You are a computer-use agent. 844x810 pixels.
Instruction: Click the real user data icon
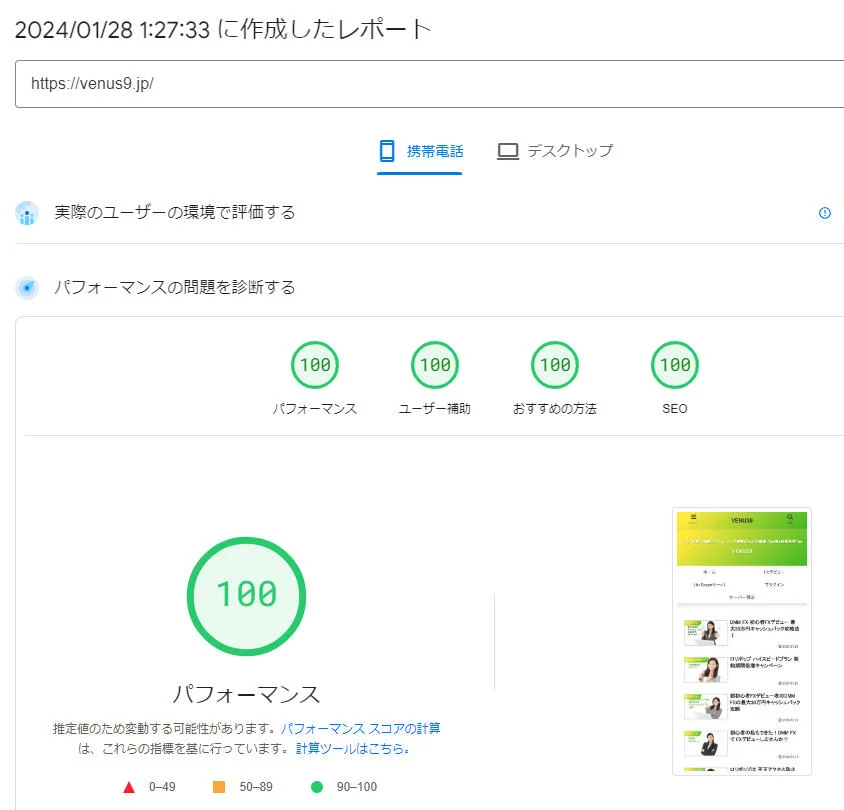(x=27, y=213)
